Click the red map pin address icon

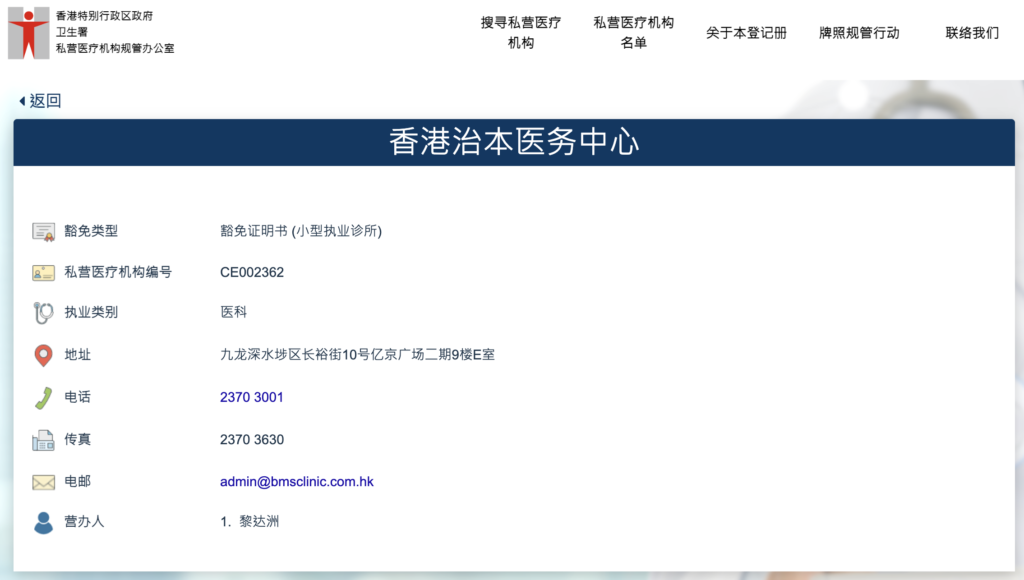pyautogui.click(x=43, y=355)
